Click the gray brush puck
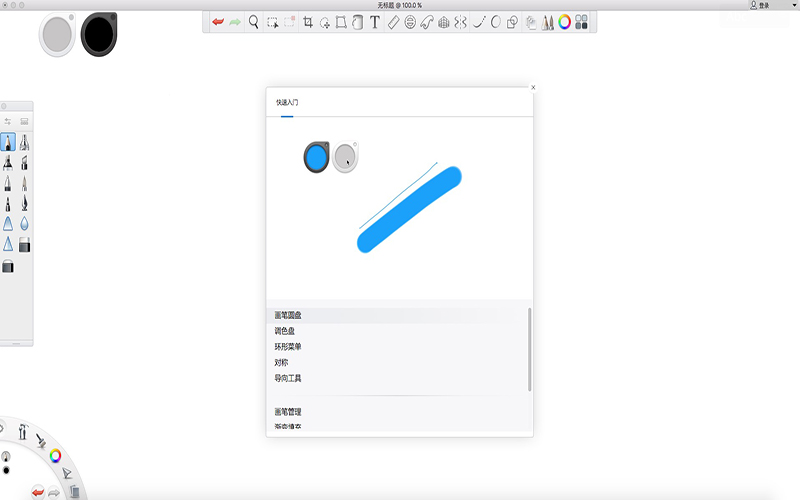The image size is (800, 500). point(57,35)
